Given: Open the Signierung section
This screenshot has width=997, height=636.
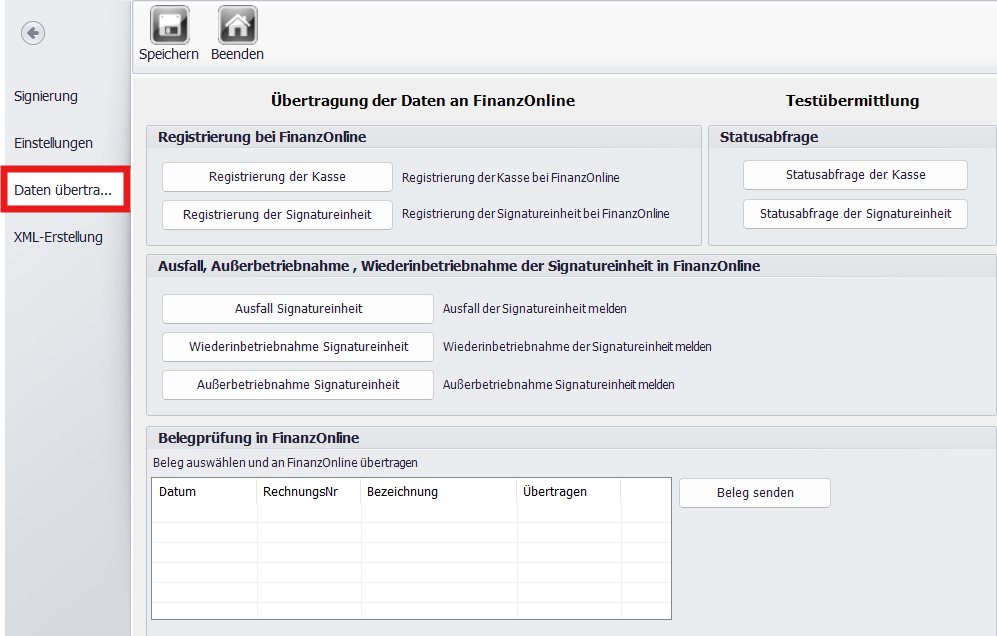Looking at the screenshot, I should (46, 96).
